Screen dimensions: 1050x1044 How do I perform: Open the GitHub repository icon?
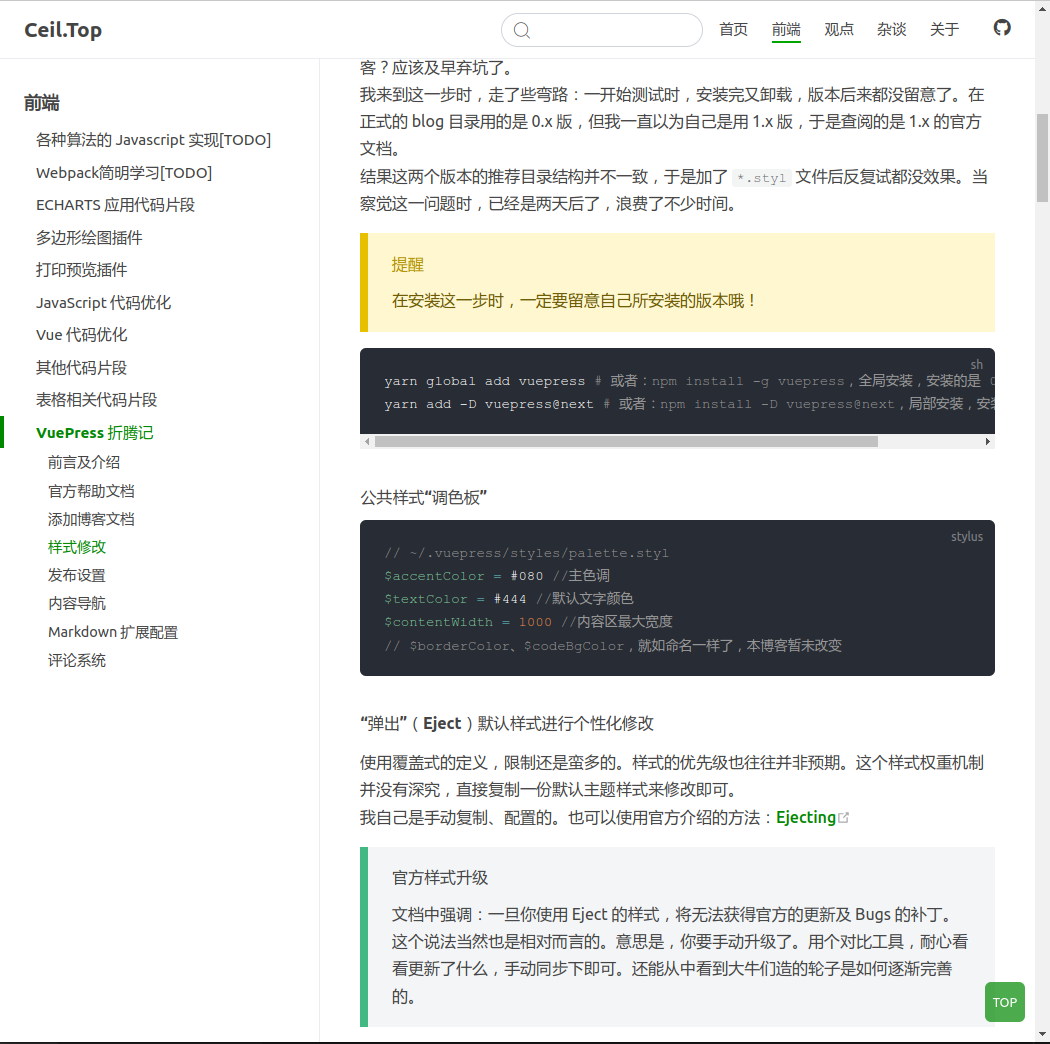click(x=1002, y=29)
